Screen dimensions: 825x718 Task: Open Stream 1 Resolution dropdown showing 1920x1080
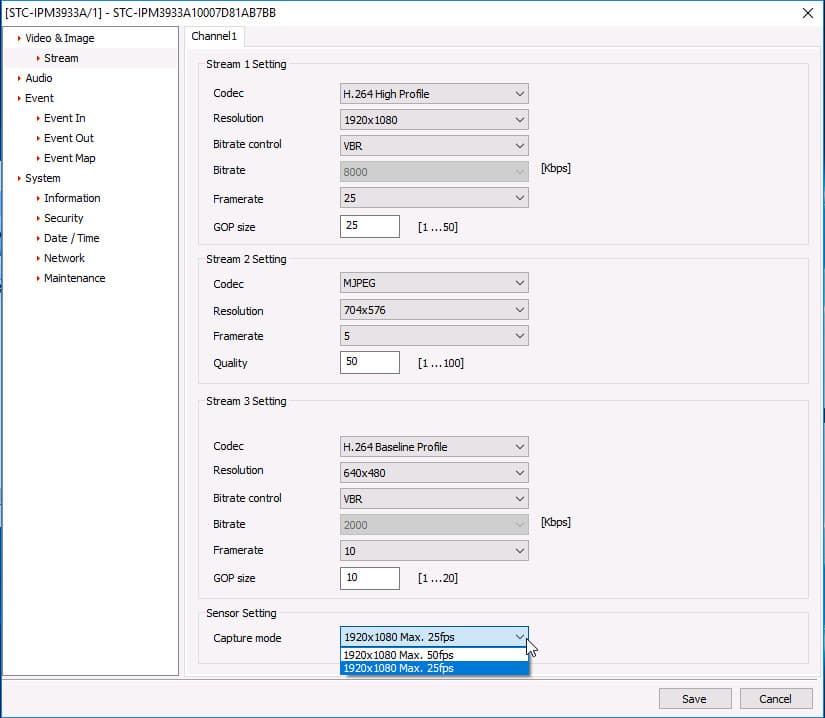[434, 120]
